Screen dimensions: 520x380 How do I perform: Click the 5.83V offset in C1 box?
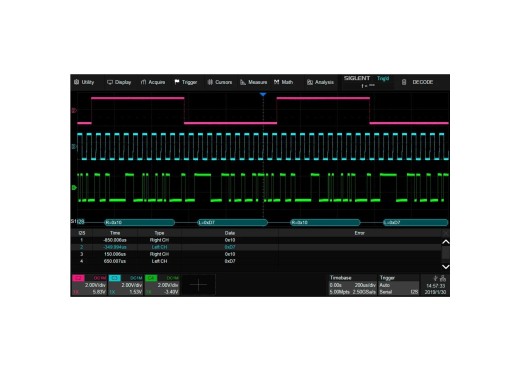point(99,292)
